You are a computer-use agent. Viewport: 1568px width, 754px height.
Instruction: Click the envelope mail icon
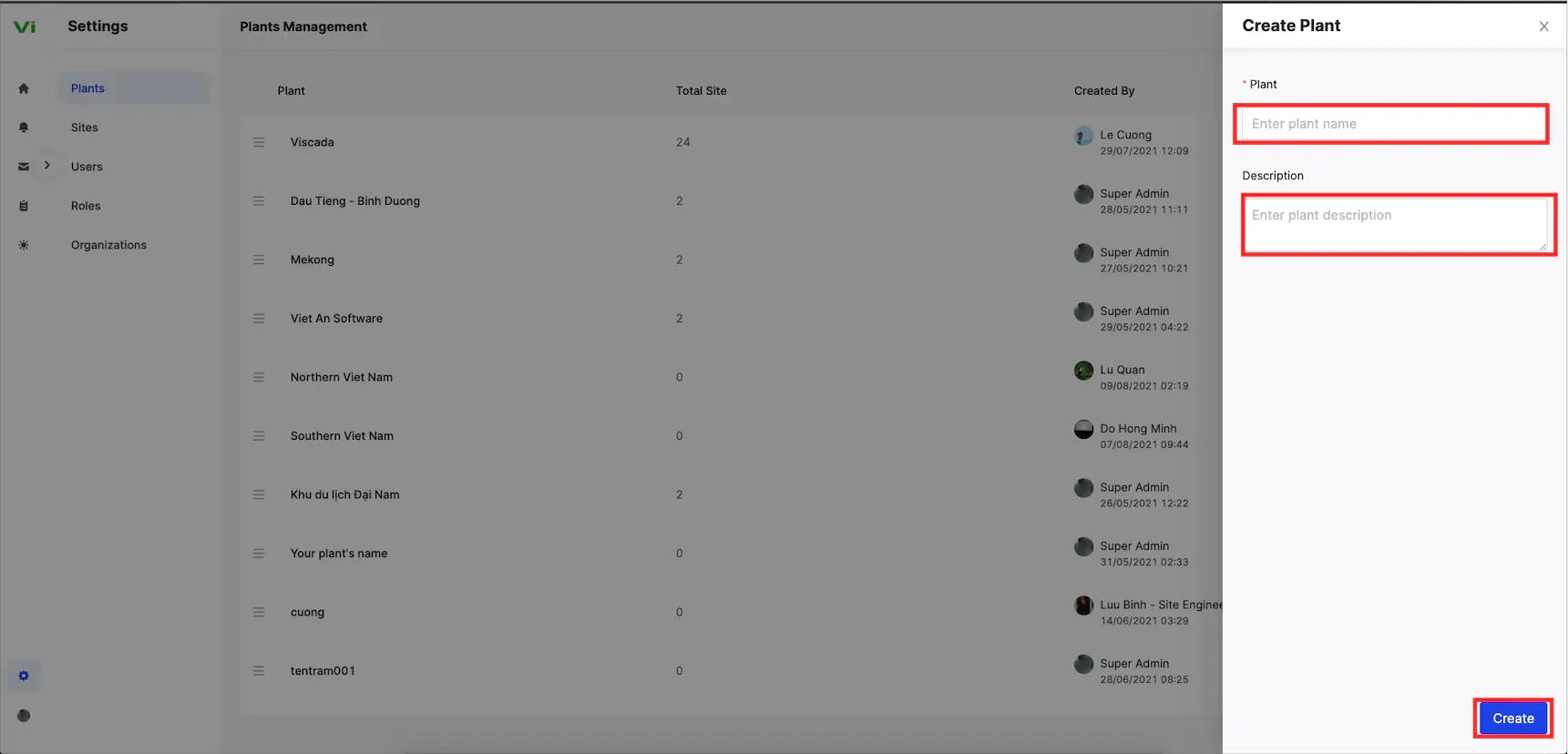click(24, 167)
